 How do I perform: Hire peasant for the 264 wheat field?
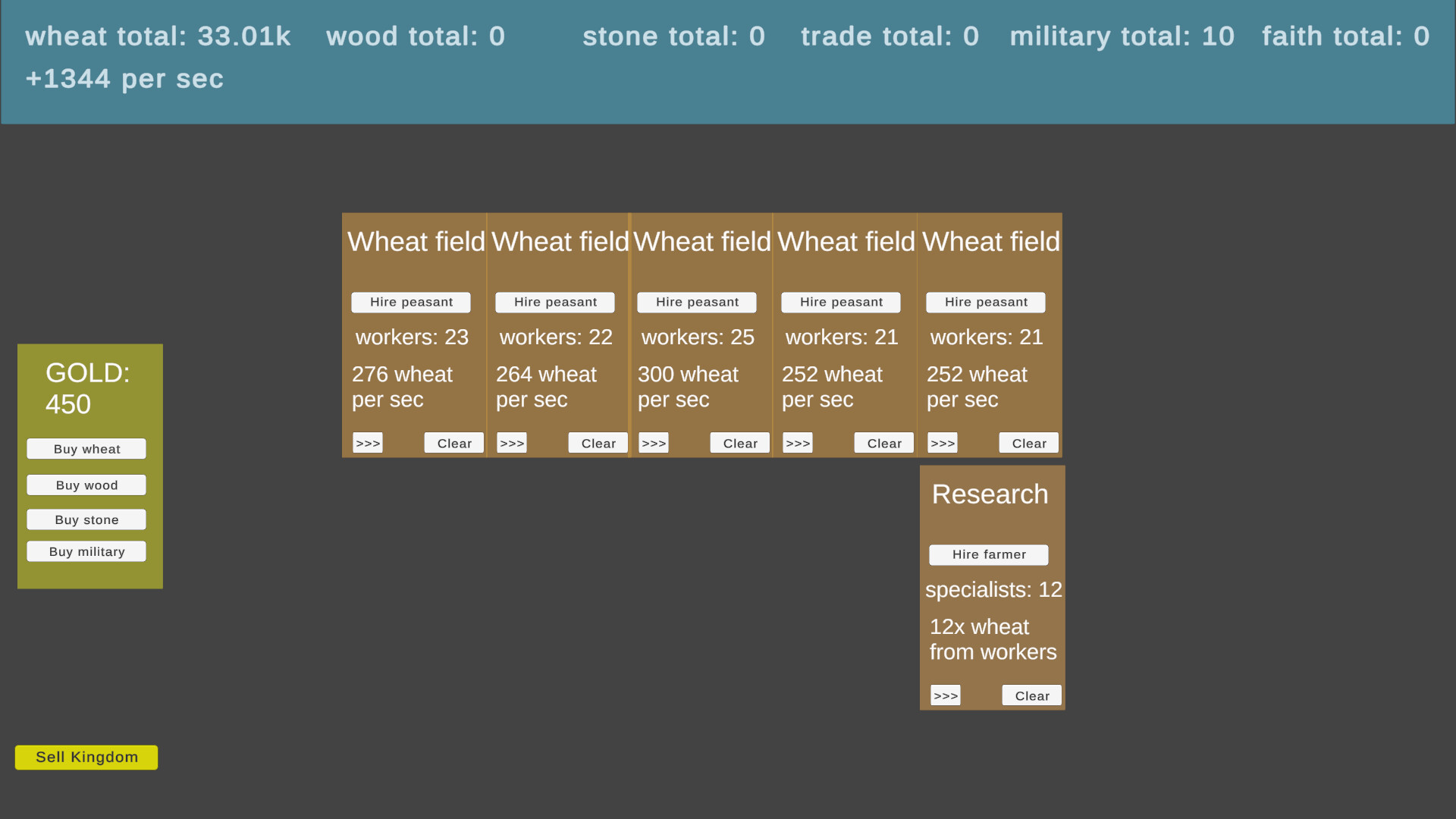tap(555, 303)
